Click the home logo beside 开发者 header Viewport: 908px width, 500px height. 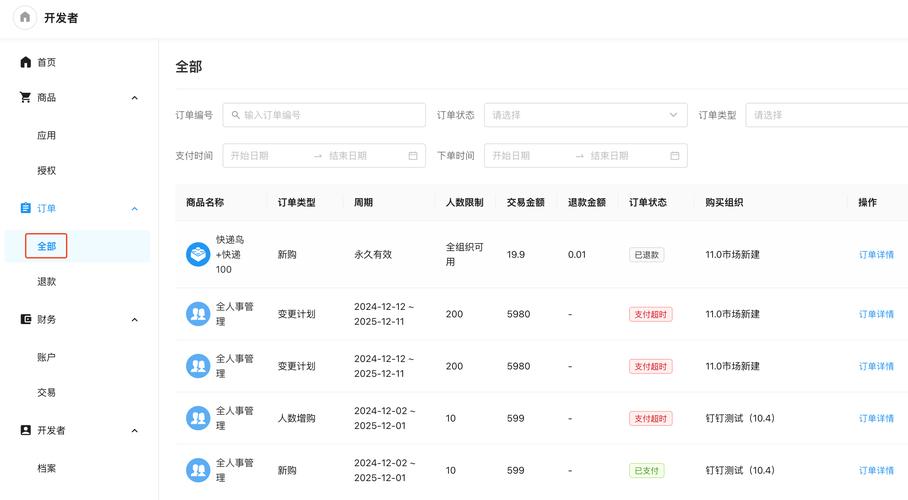pyautogui.click(x=25, y=17)
